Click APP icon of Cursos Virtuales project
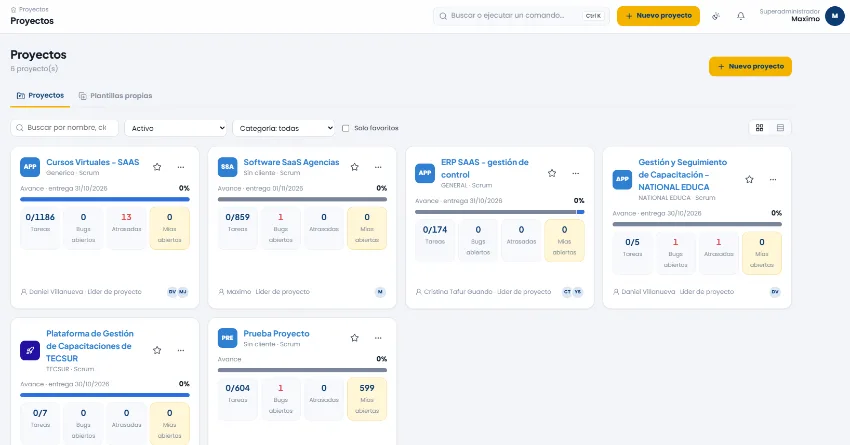 coord(30,167)
